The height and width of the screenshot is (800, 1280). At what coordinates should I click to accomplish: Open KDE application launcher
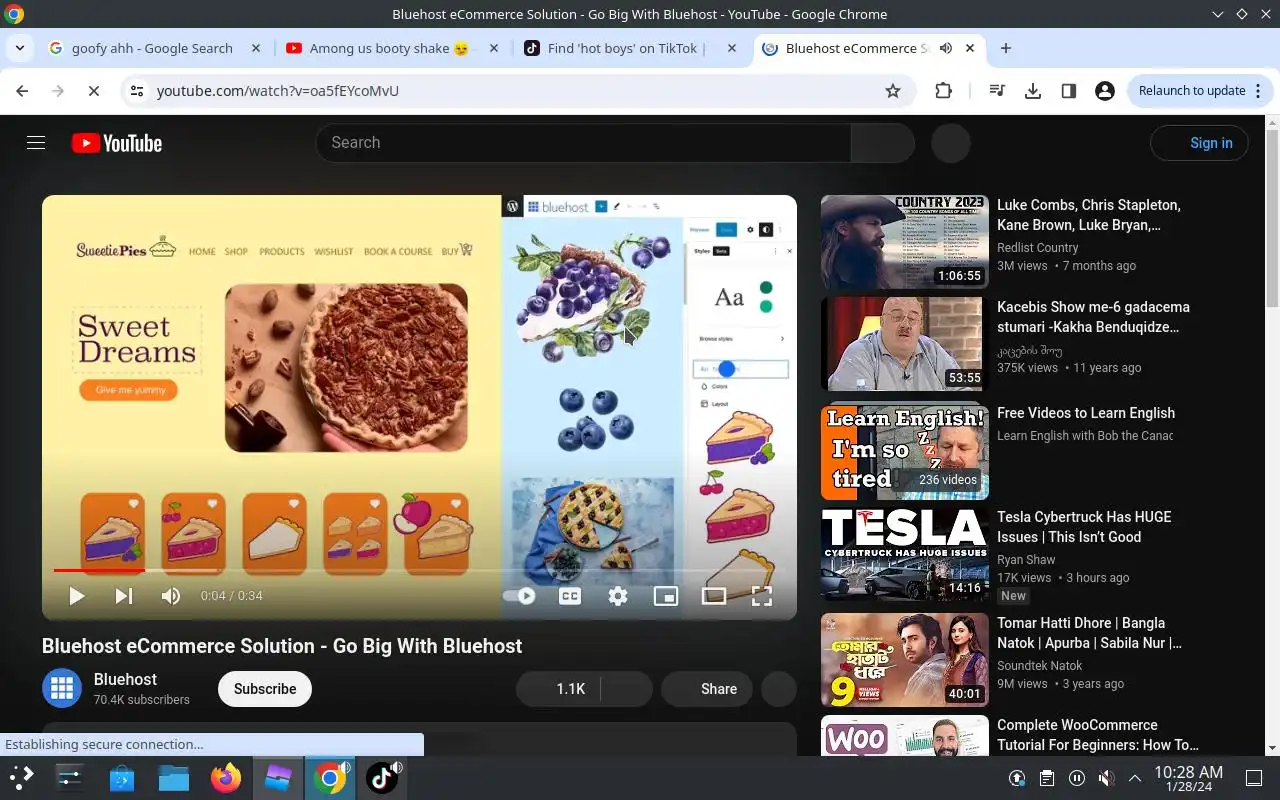pos(22,777)
